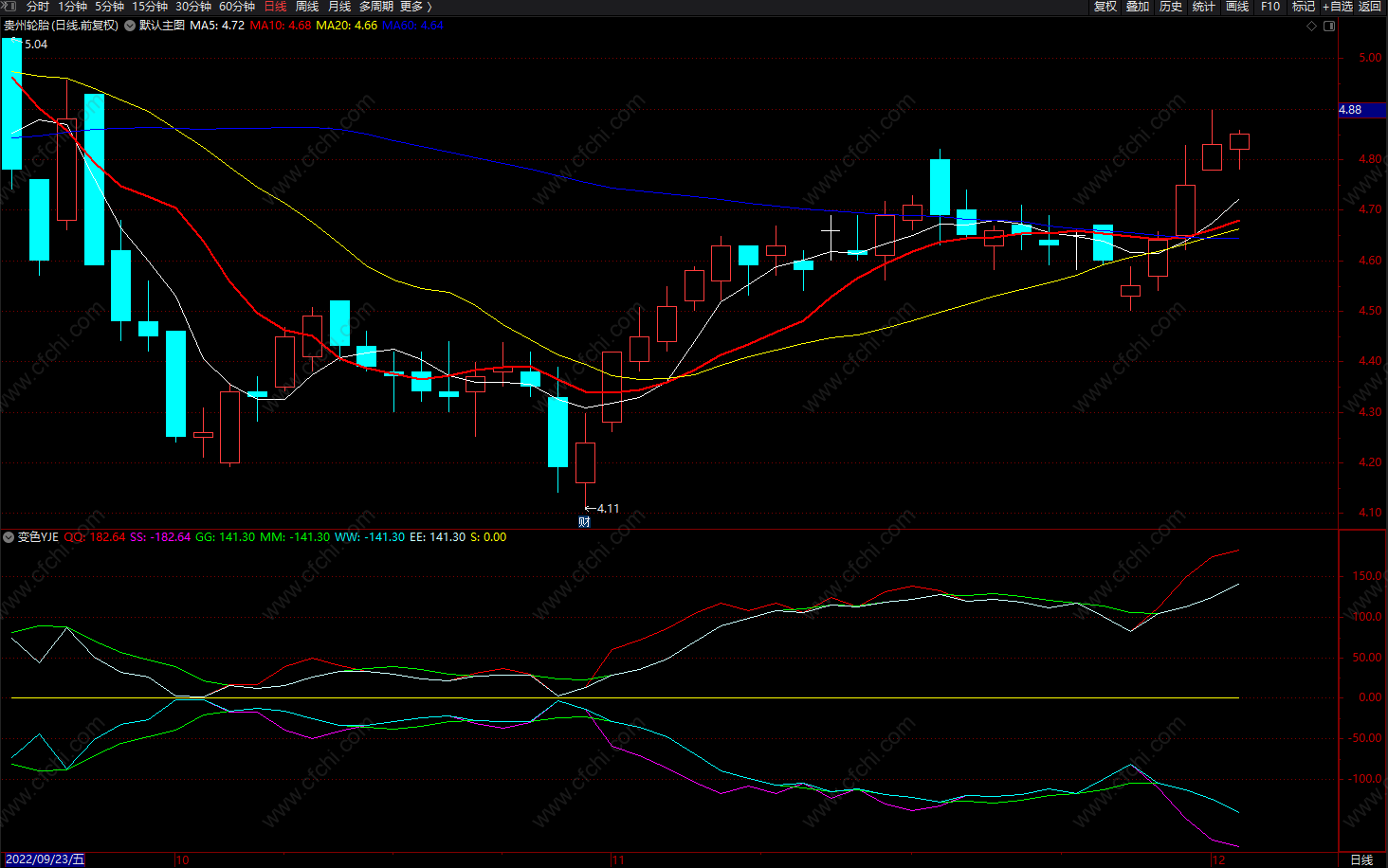The width and height of the screenshot is (1388, 868).
Task: Toggle the side panel icon near the price axis
Action: (x=1329, y=26)
